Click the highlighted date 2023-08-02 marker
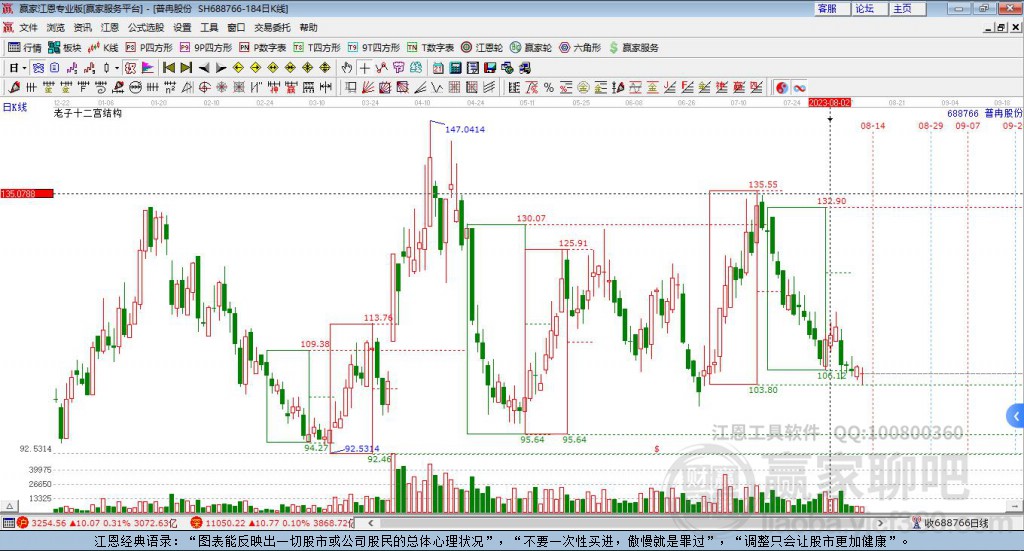Viewport: 1024px width, 551px height. pyautogui.click(x=829, y=103)
